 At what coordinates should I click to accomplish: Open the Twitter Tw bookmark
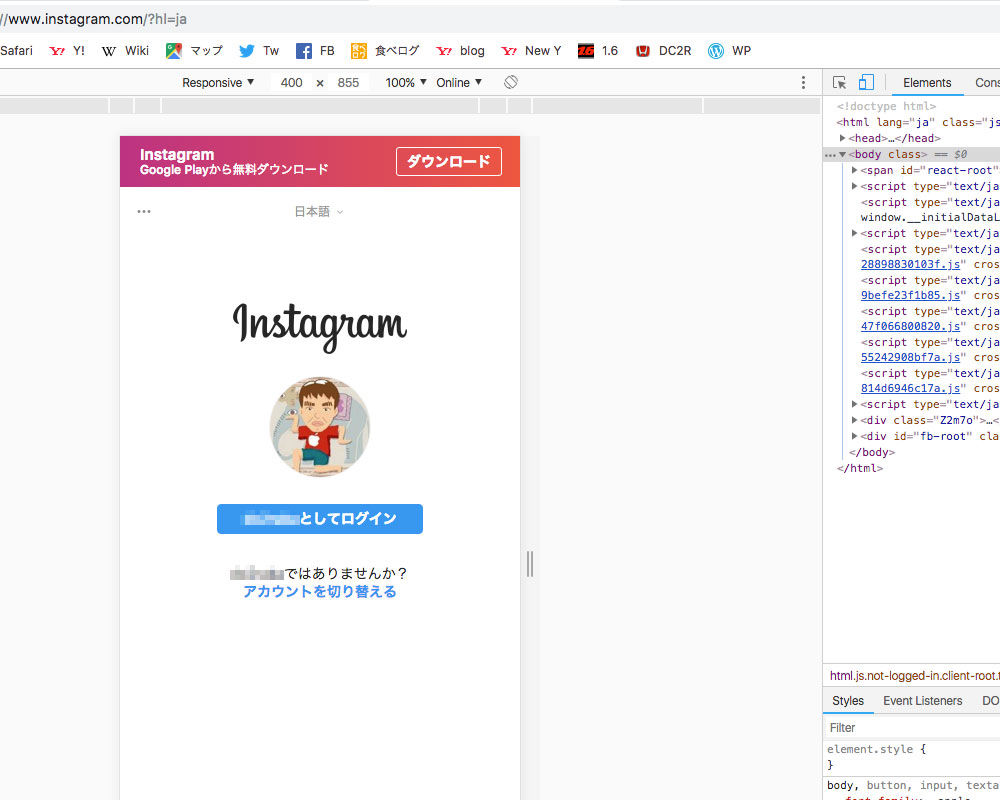[259, 51]
